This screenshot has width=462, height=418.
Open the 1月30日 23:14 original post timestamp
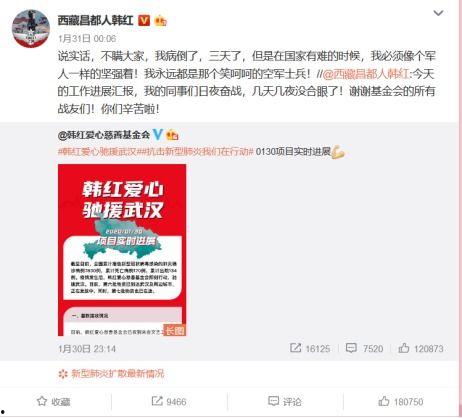(x=87, y=349)
